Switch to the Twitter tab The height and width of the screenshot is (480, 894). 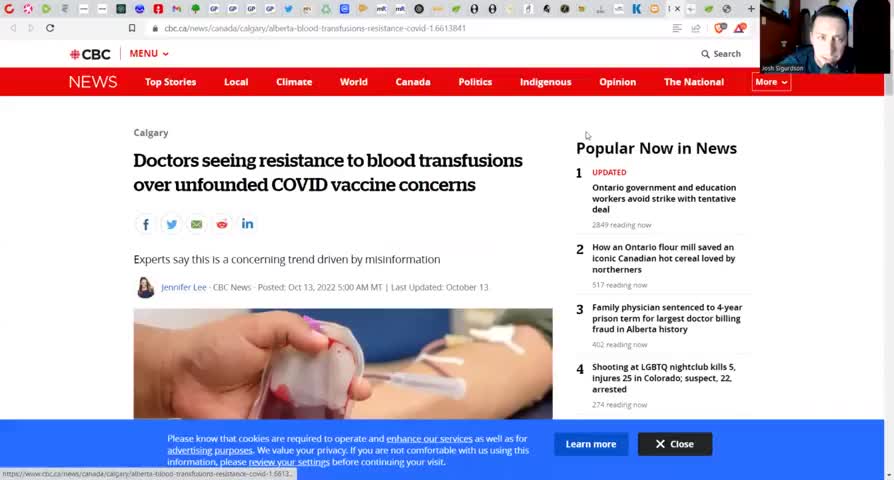[x=288, y=9]
